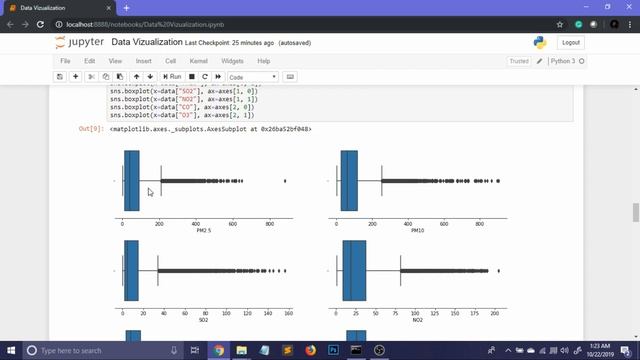Open the Widgets menu
This screenshot has height=360, width=640.
[x=232, y=61]
